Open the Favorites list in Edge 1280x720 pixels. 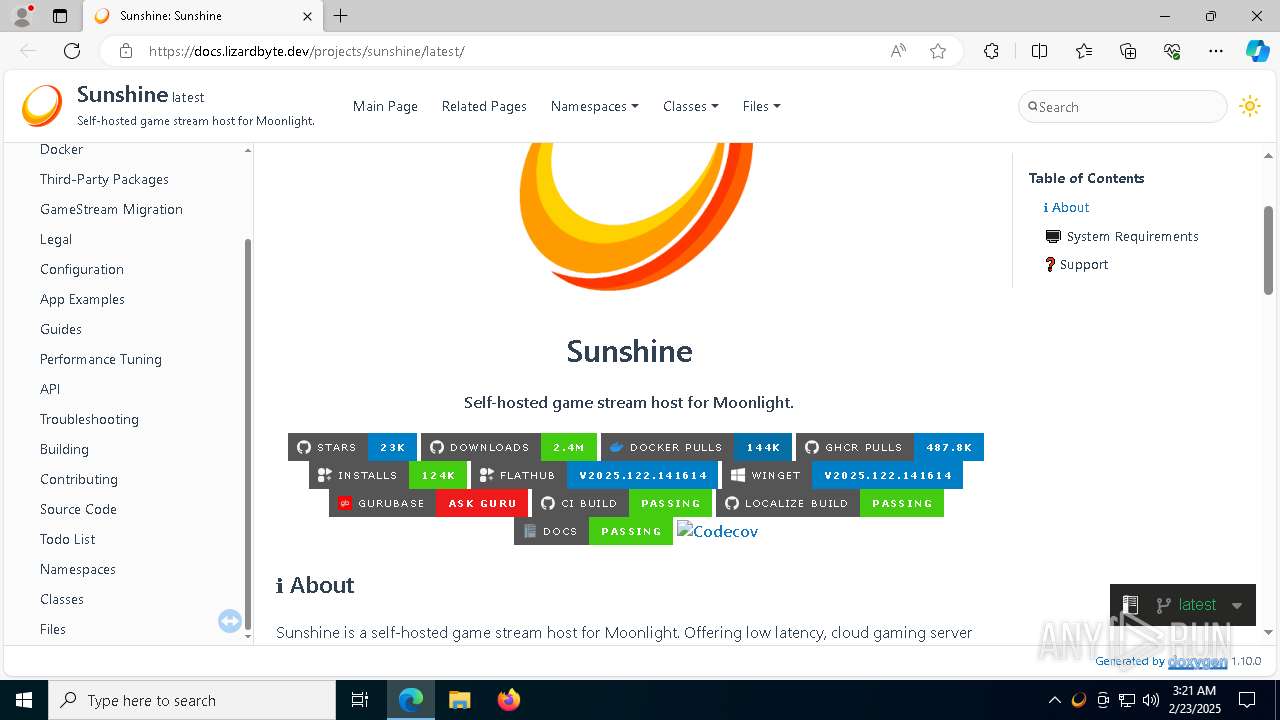coord(1084,51)
